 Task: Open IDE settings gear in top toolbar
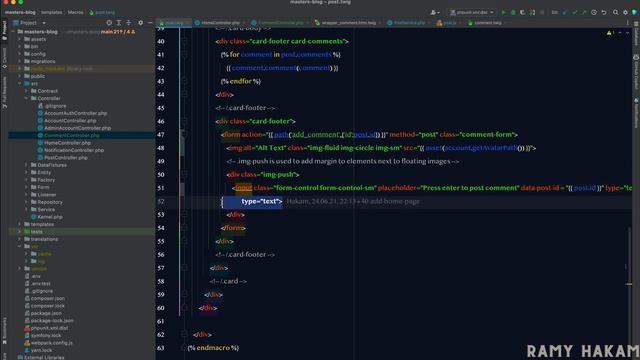click(625, 13)
